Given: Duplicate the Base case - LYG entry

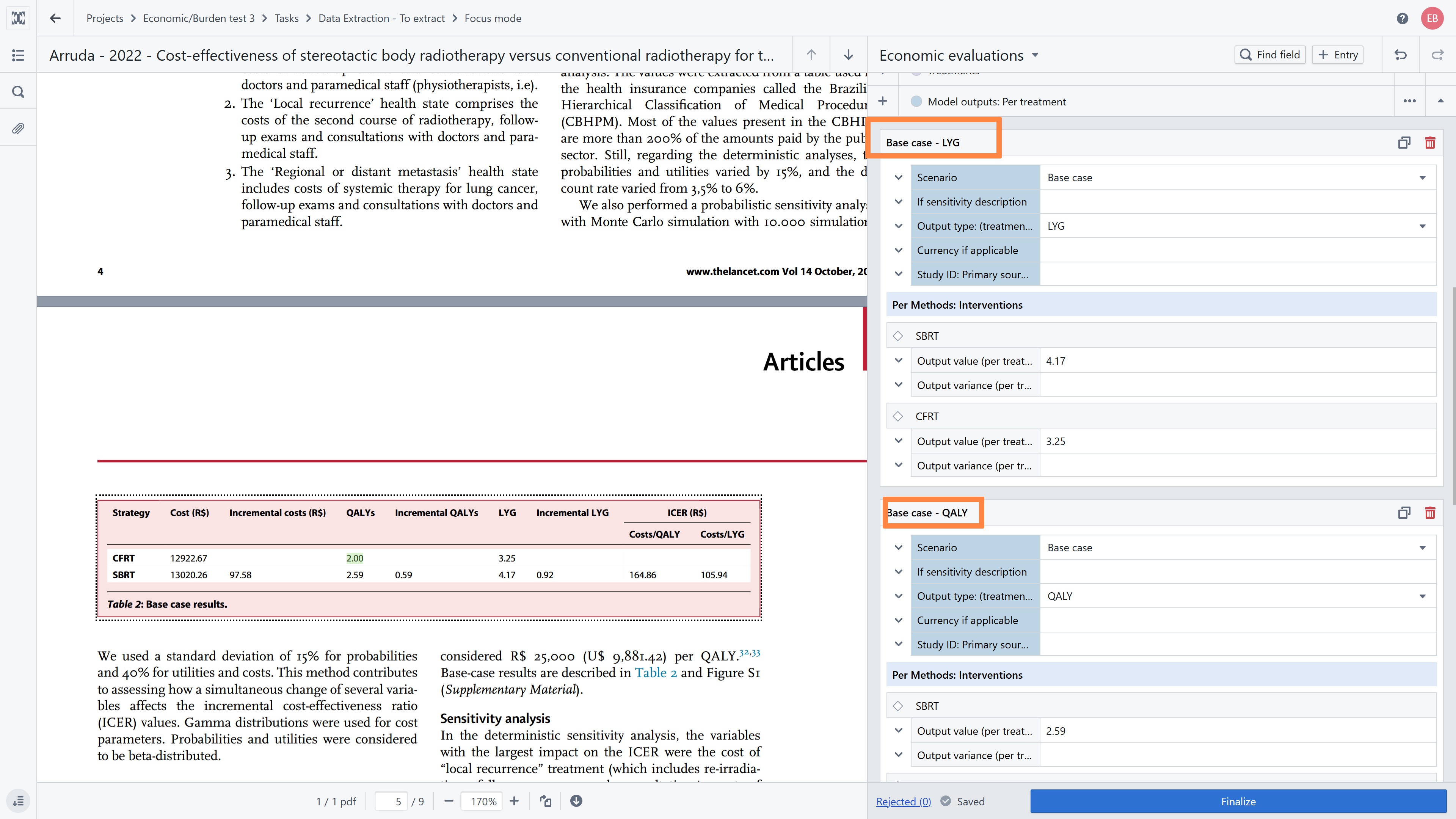Looking at the screenshot, I should pos(1404,143).
